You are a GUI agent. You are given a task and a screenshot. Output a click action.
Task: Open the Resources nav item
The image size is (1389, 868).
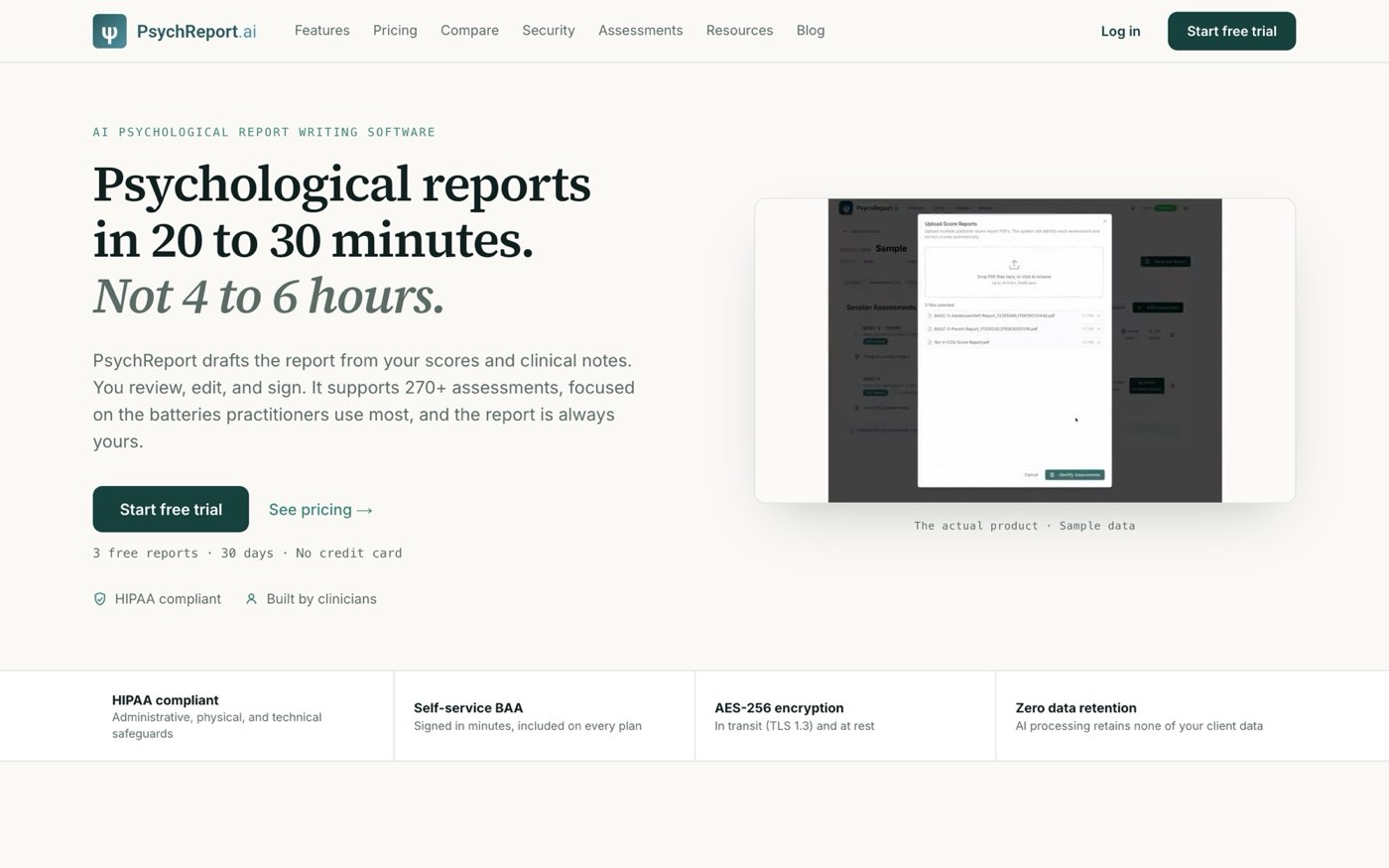[x=739, y=31]
